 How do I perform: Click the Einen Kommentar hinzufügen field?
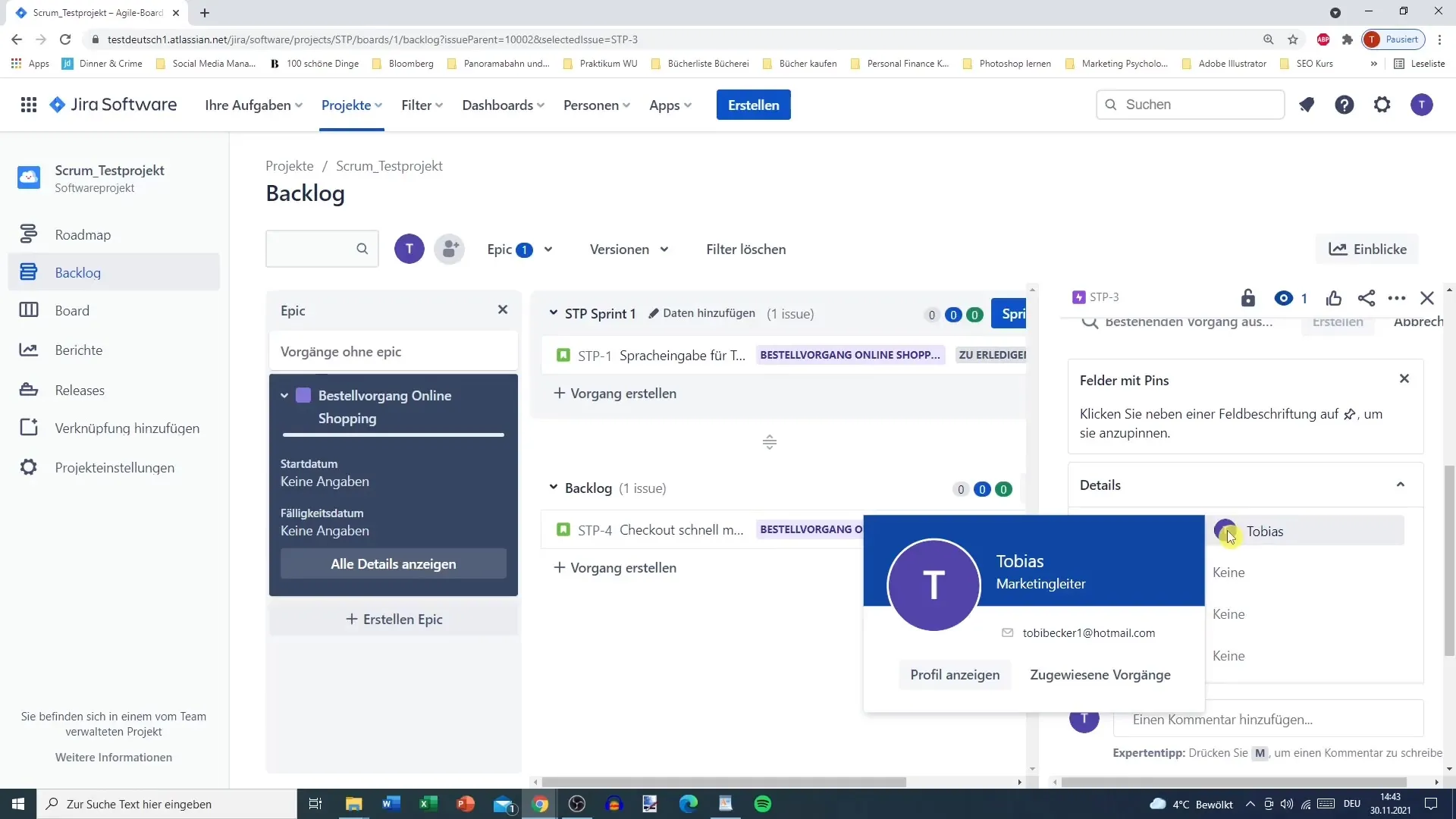(1268, 719)
